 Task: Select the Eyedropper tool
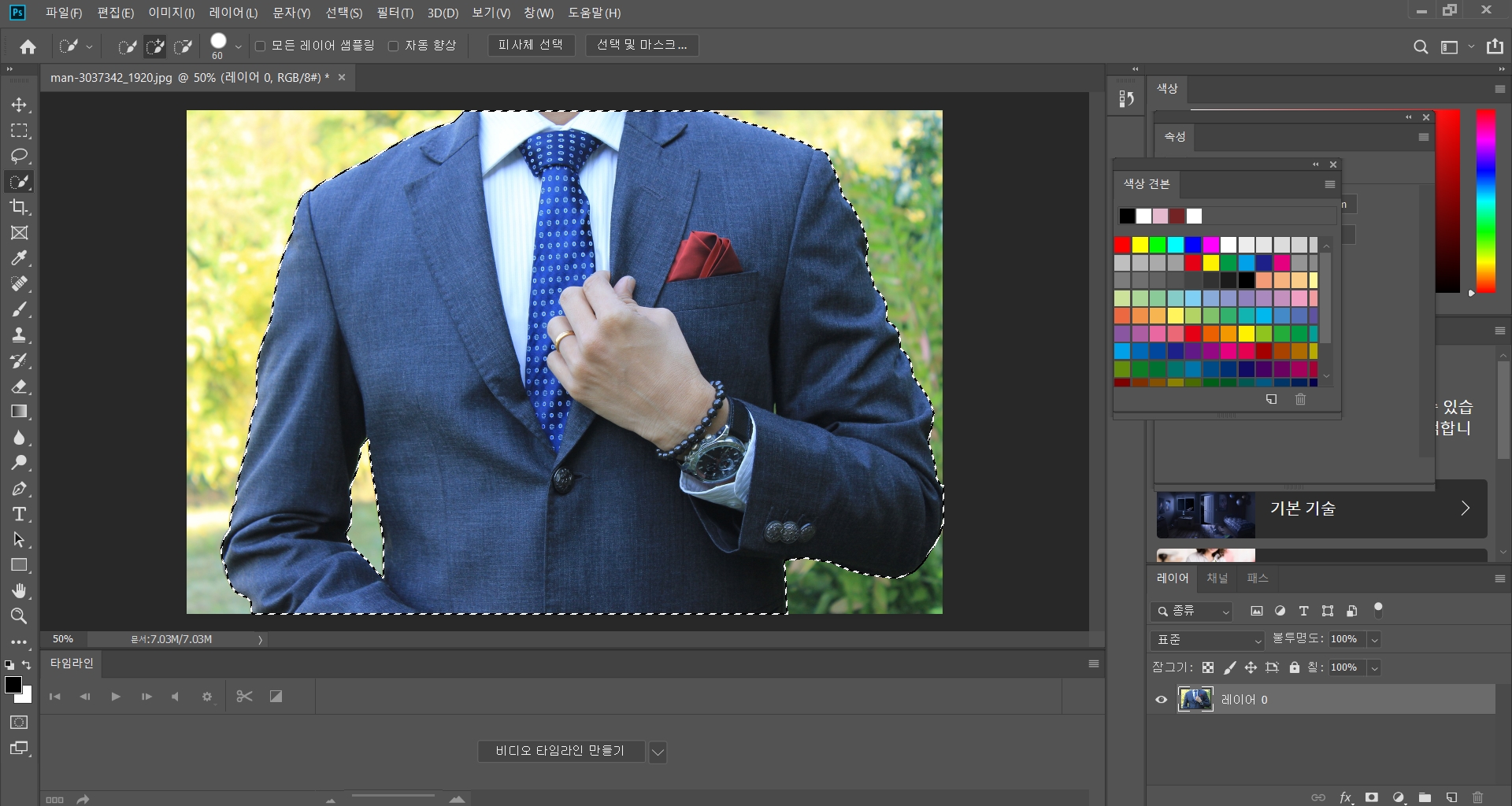point(19,258)
